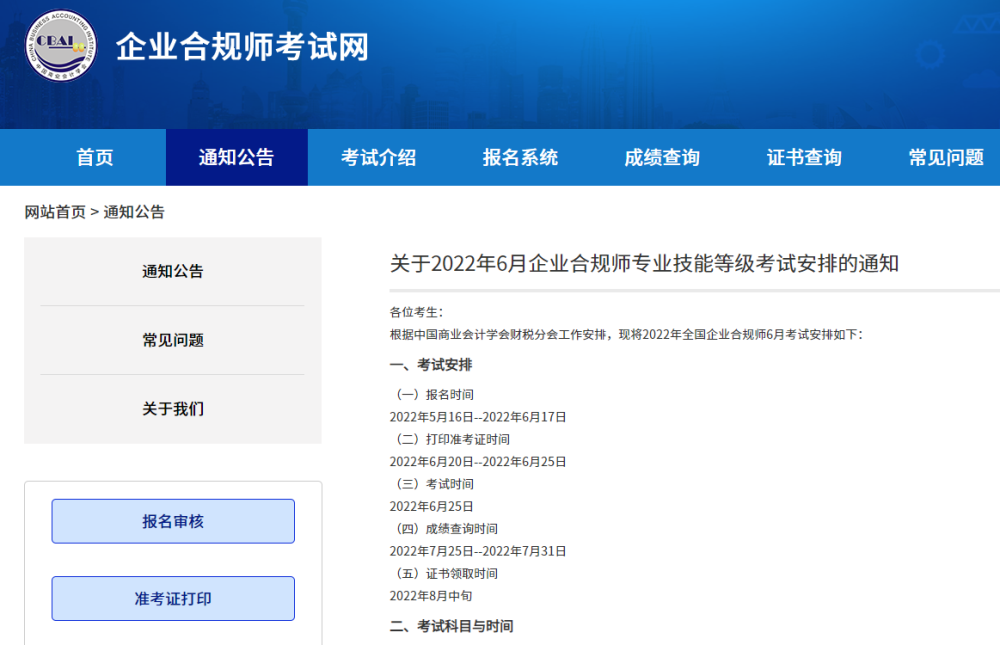Open 关于我们 in the left sidebar

(x=173, y=409)
